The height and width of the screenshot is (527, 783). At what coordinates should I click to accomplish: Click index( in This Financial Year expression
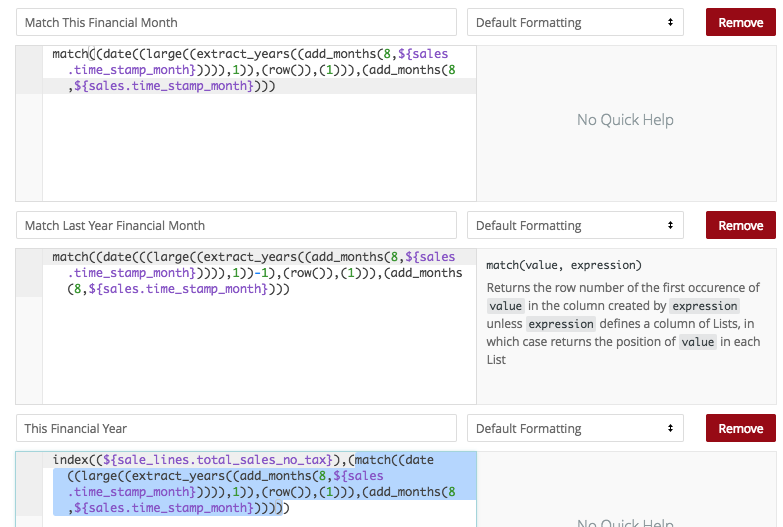tap(74, 460)
